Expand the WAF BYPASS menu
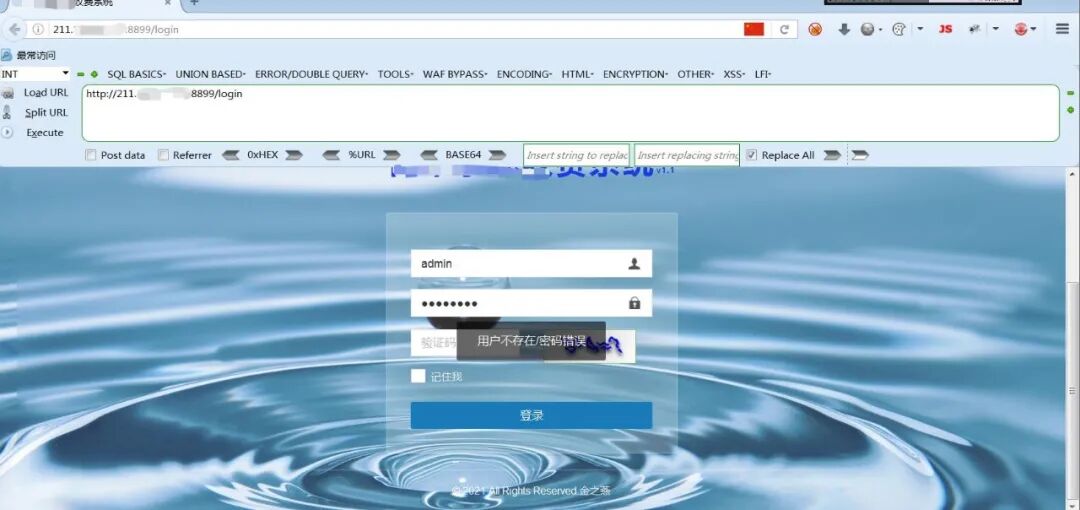 pos(455,74)
